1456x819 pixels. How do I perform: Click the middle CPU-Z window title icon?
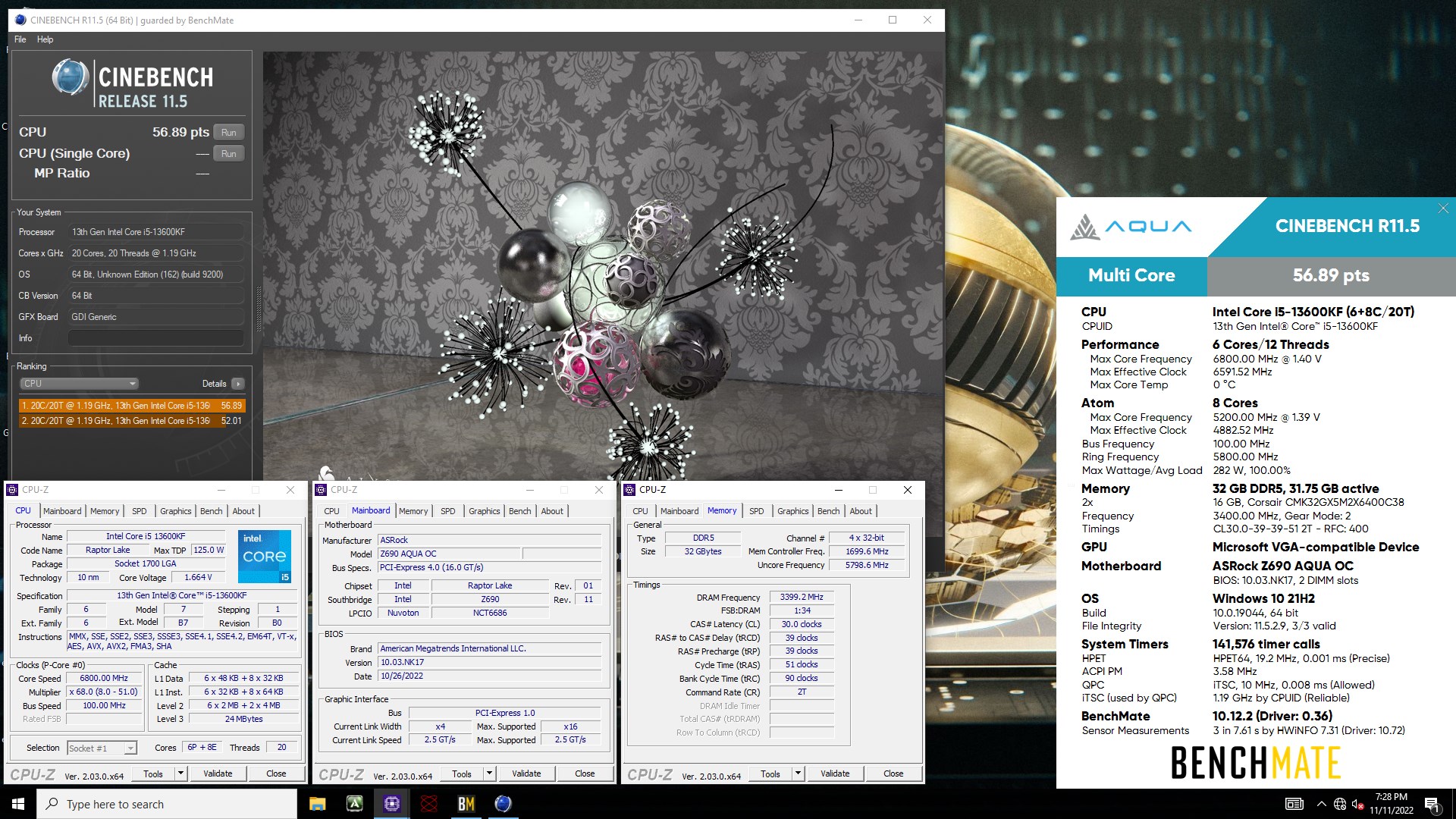coord(322,490)
